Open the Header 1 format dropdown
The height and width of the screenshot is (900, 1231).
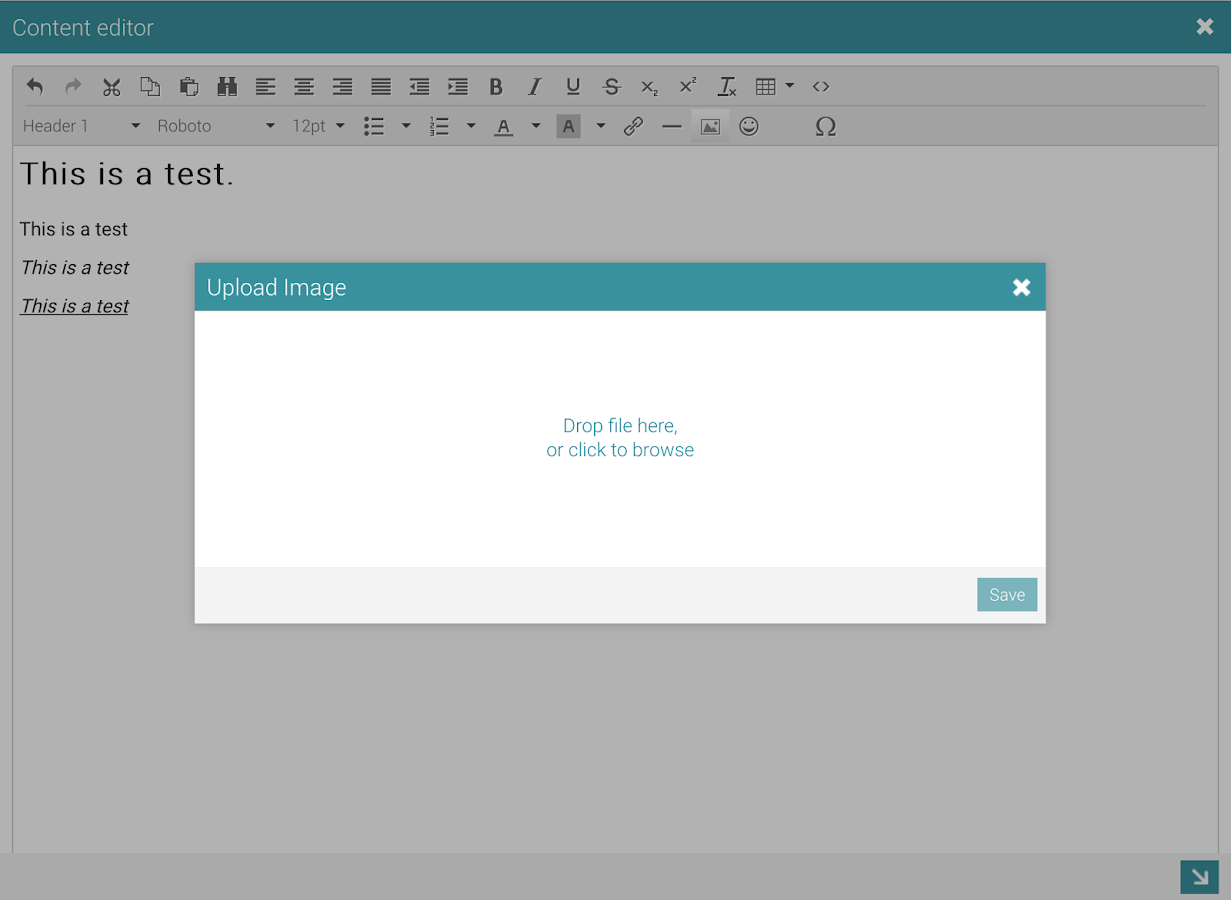82,126
